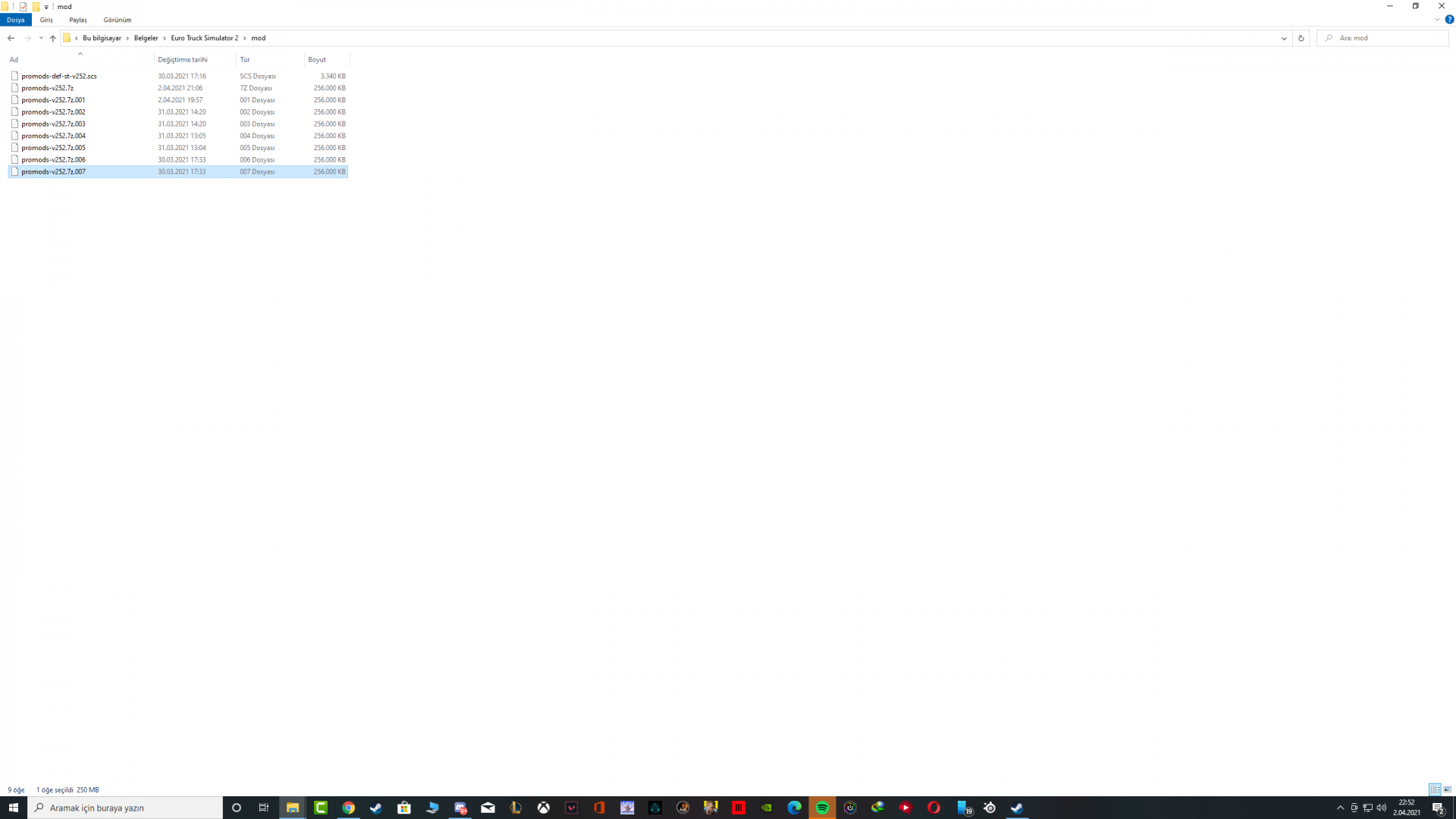Open the Görünüm ribbon tab

click(117, 20)
